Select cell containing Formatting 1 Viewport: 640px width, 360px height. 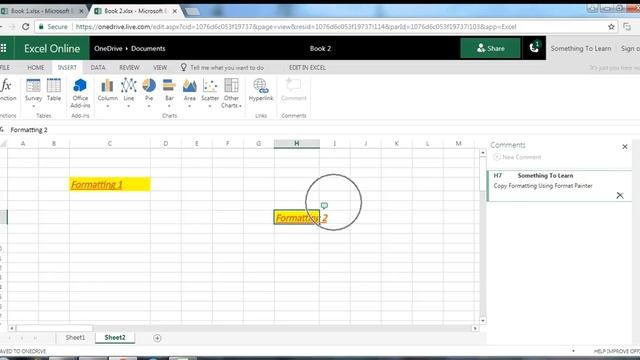pyautogui.click(x=110, y=184)
